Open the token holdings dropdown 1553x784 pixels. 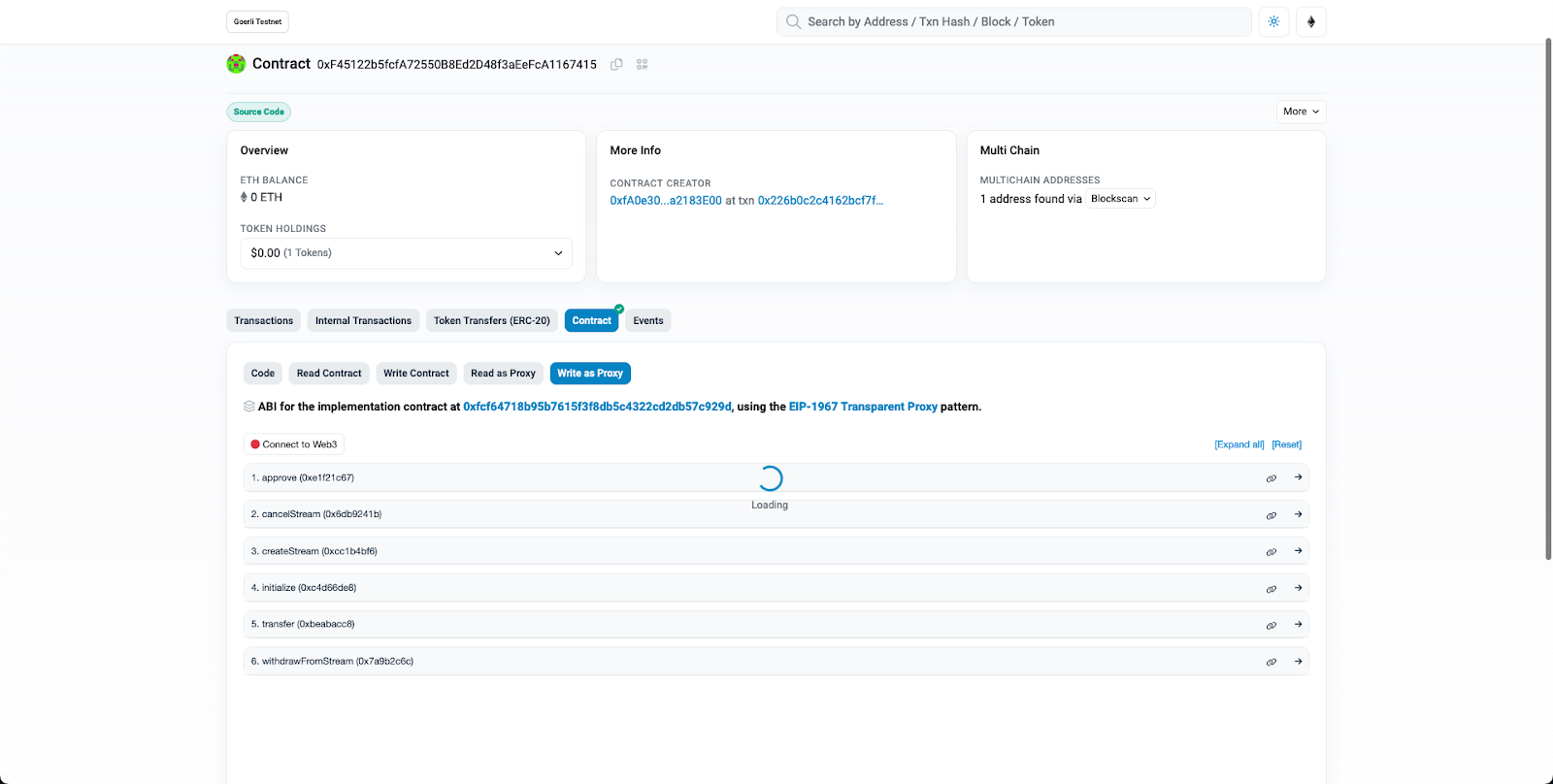[406, 253]
